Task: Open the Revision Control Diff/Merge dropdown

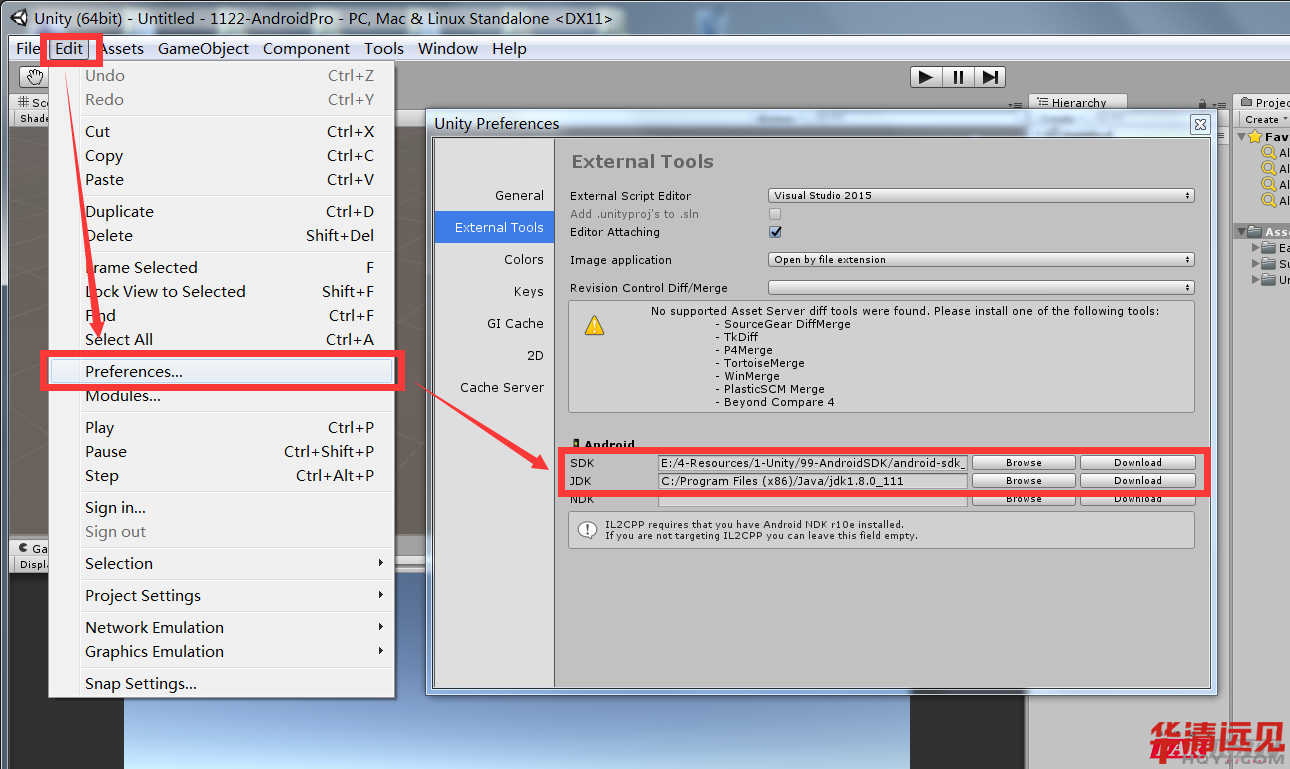Action: (x=981, y=288)
